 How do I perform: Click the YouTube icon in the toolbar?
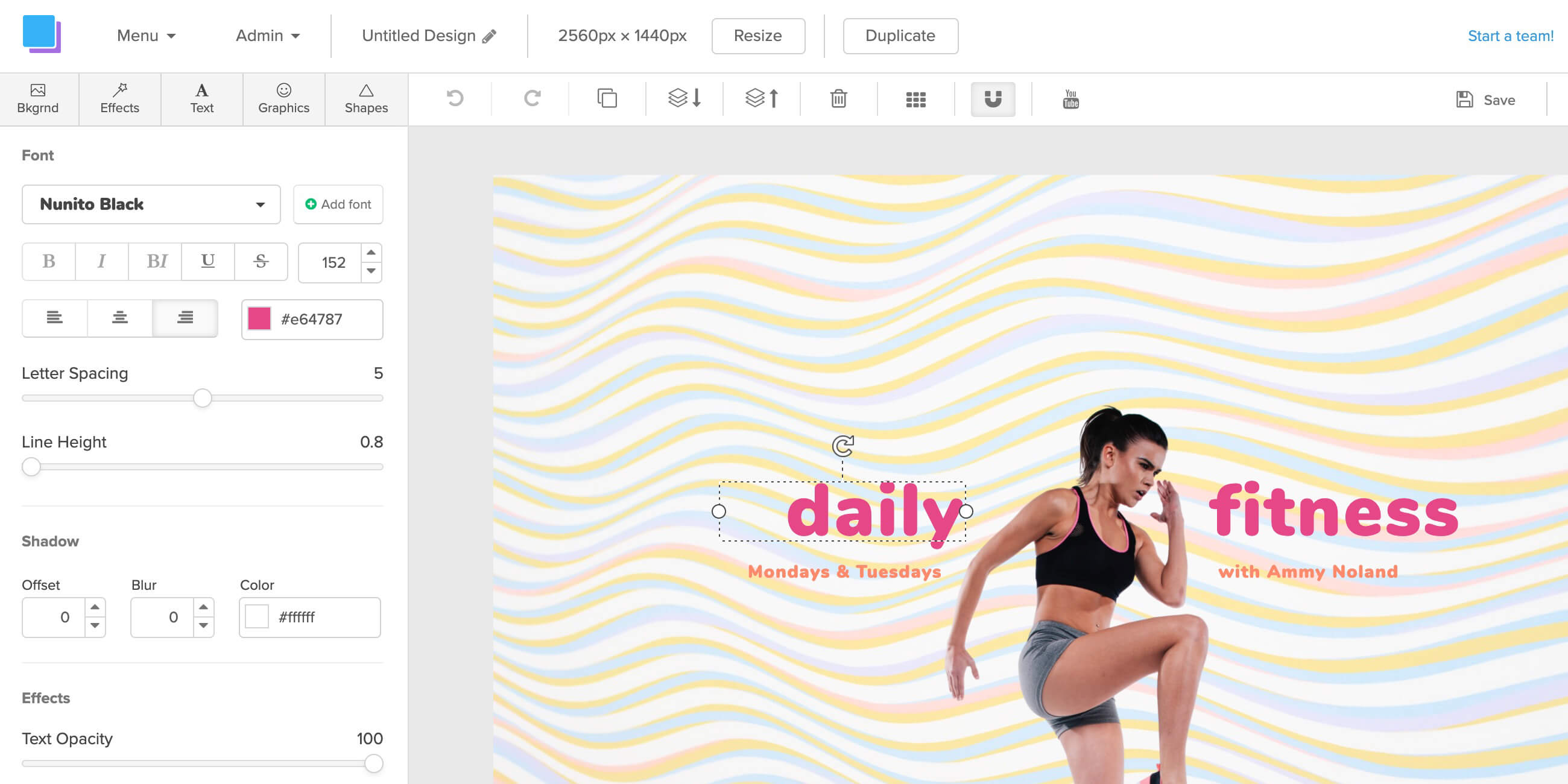coord(1070,99)
